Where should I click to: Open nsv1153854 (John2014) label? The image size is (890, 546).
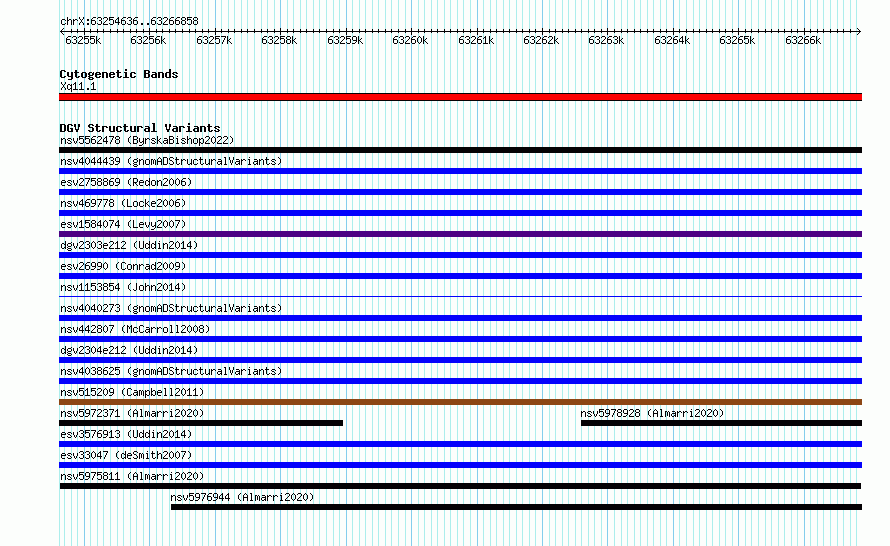tap(123, 287)
